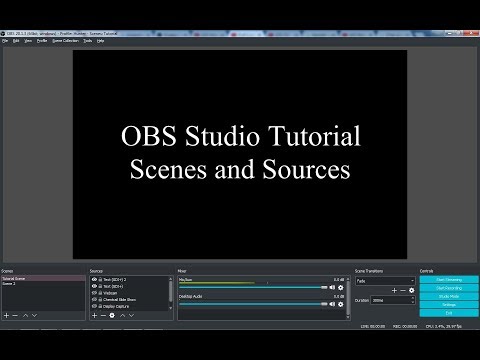
Task: Open the Scene Collection menu
Action: pyautogui.click(x=65, y=41)
